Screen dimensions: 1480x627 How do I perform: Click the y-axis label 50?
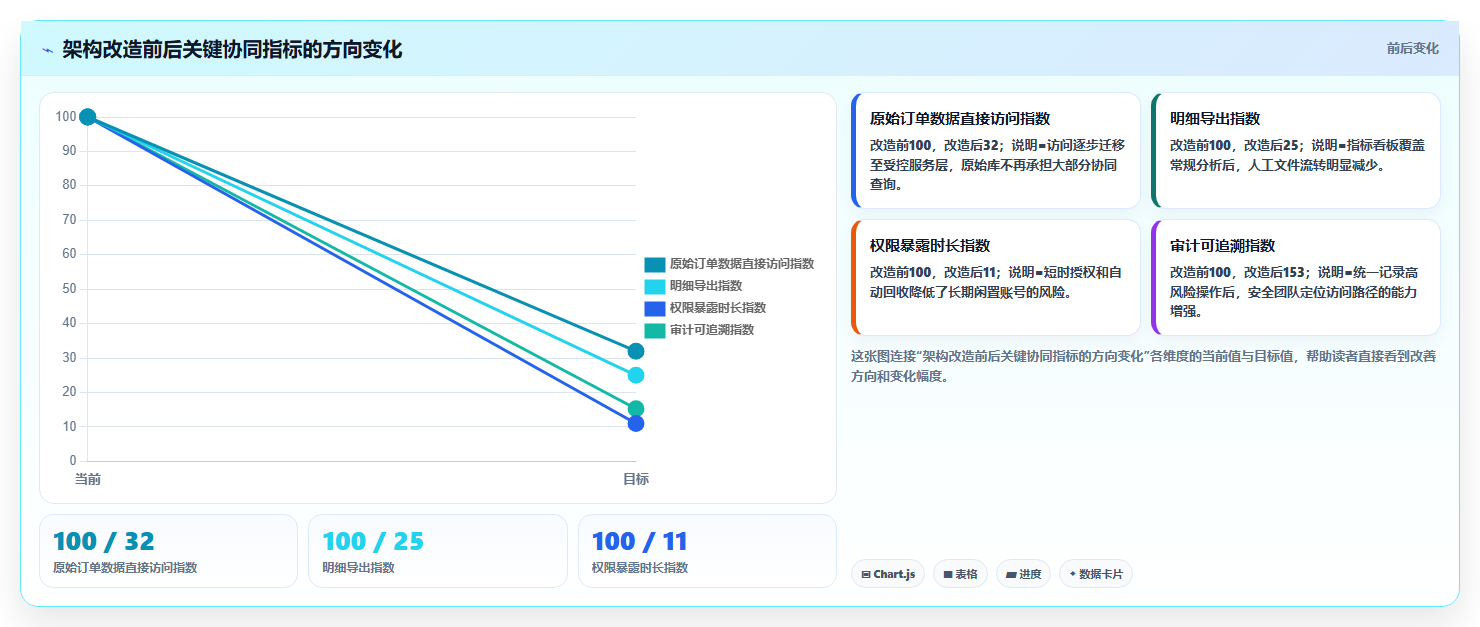click(69, 289)
